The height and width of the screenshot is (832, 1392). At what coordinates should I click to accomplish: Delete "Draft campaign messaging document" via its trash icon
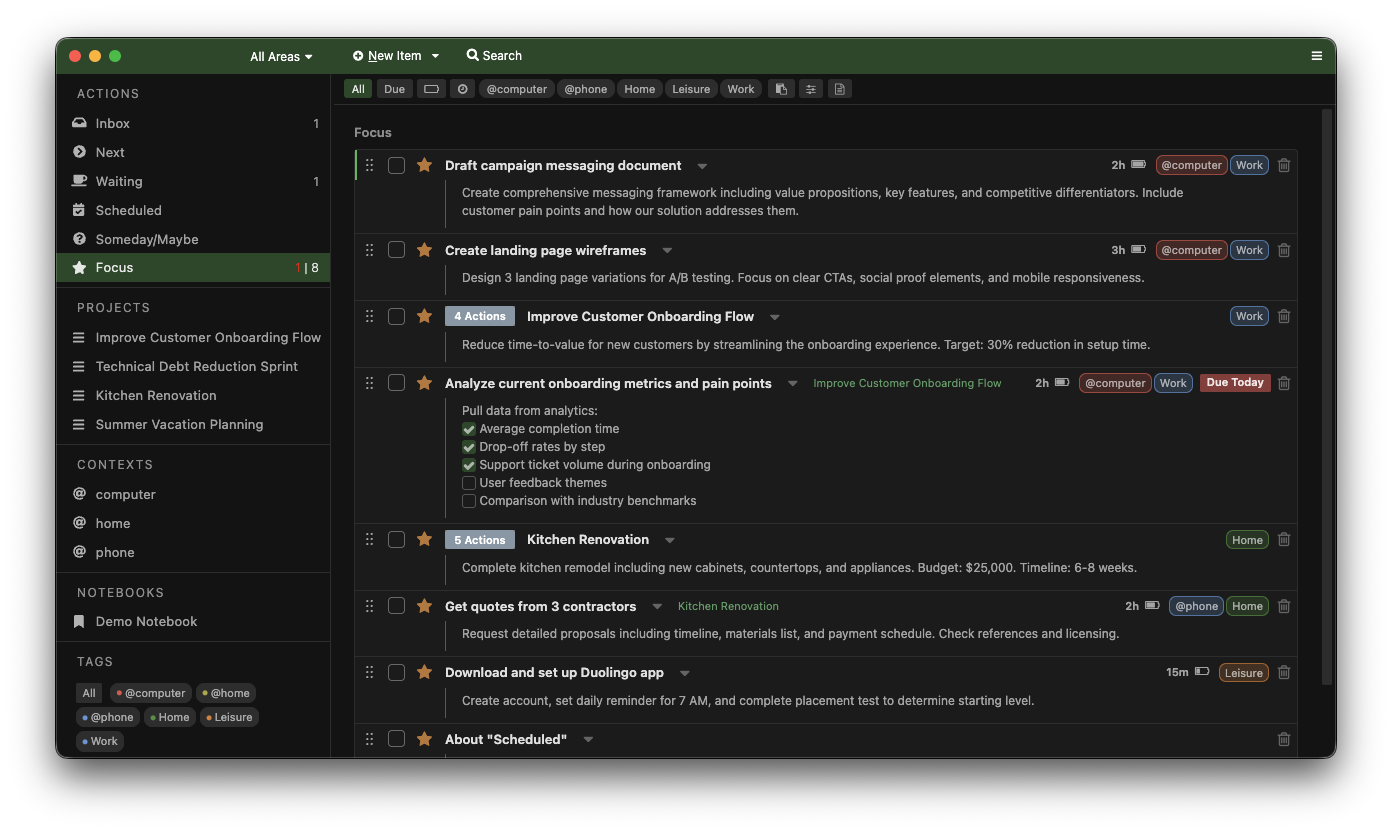(1284, 165)
